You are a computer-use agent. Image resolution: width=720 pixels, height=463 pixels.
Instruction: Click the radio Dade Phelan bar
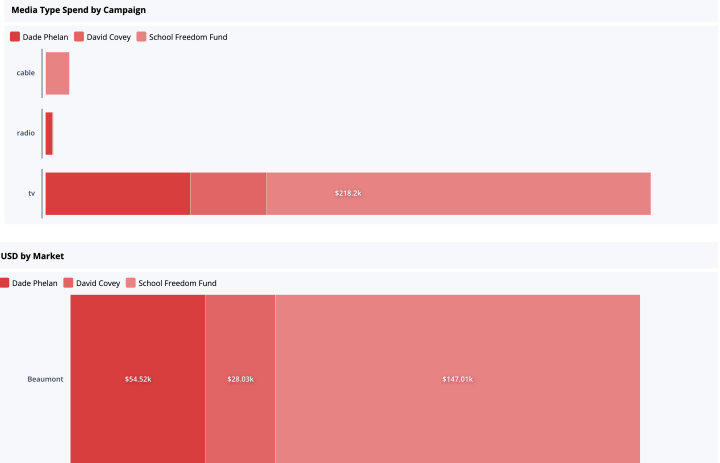49,133
